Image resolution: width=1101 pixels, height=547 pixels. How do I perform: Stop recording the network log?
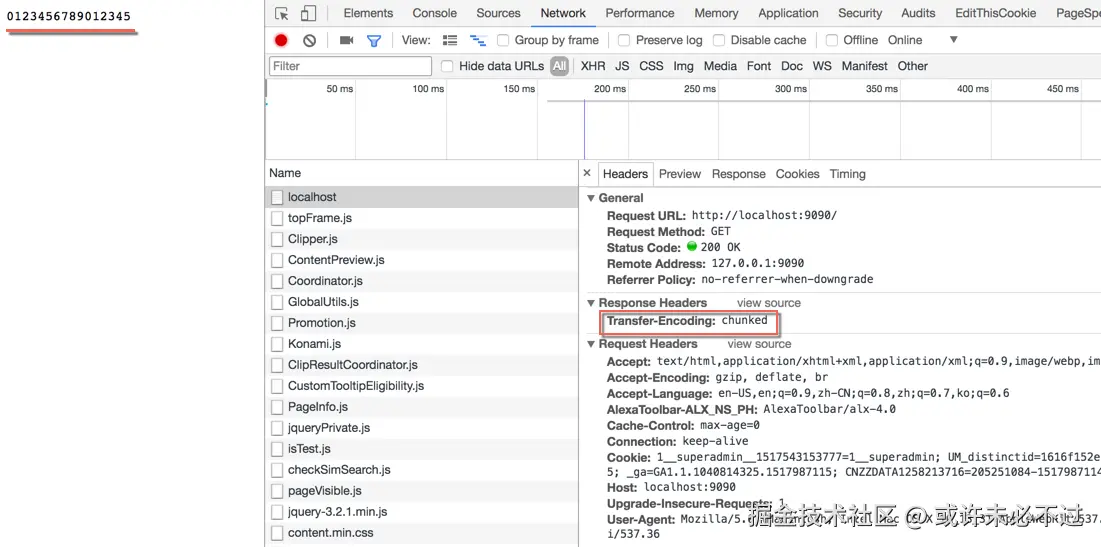click(x=282, y=40)
